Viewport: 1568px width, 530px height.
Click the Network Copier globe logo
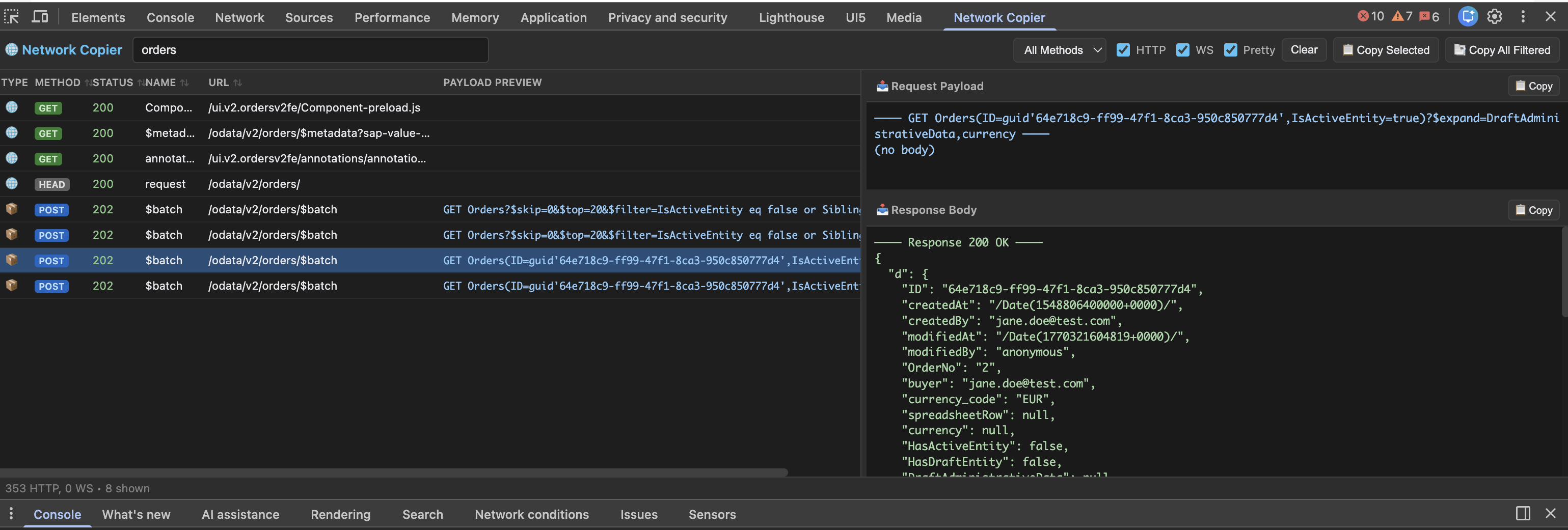tap(11, 49)
